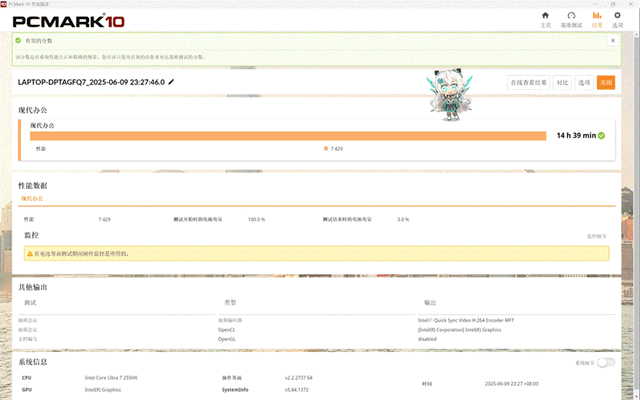
Task: Click version v2.2.2737 64
Action: click(x=299, y=378)
